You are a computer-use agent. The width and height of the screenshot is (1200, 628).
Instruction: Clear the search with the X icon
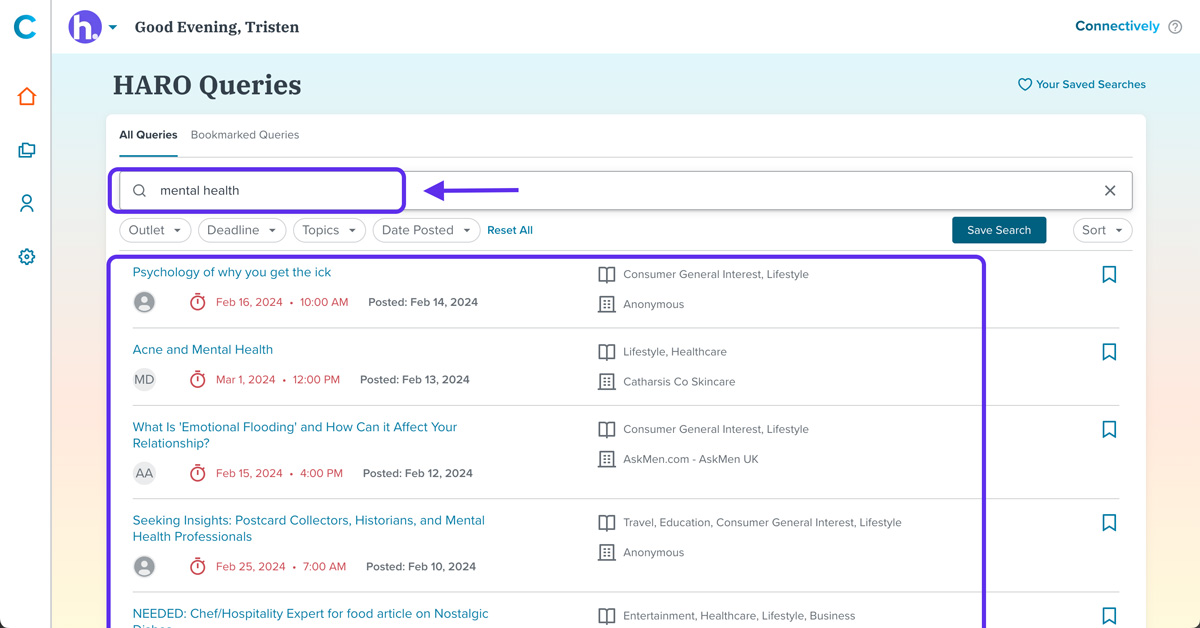1110,190
